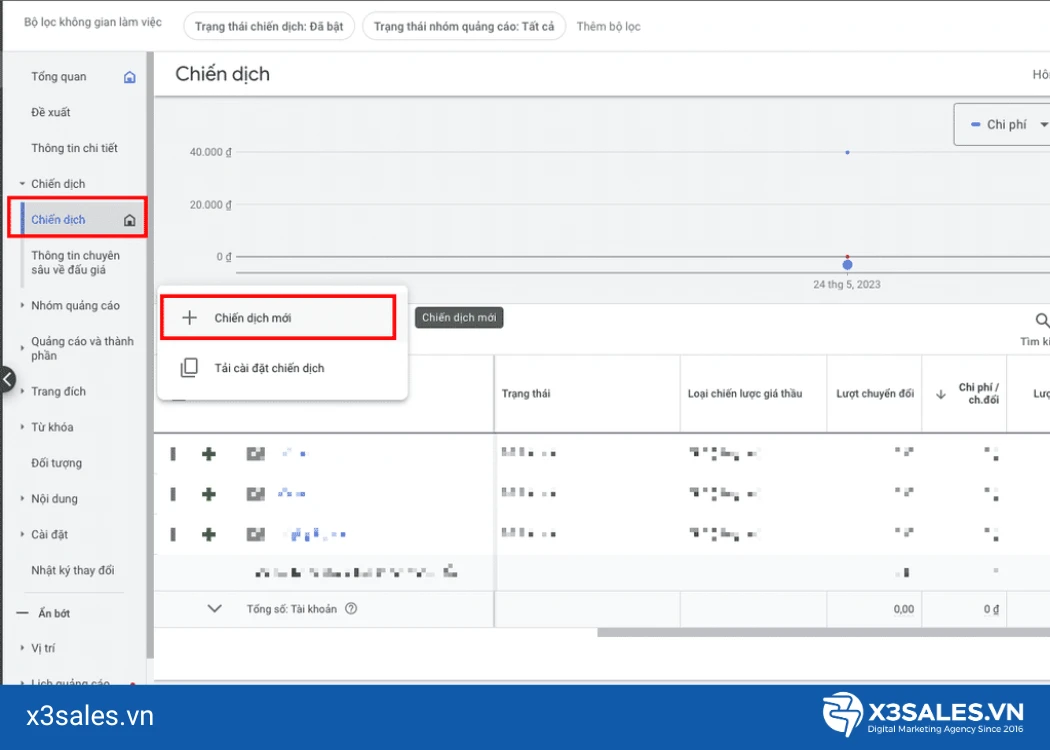Expand Quảng cáo và thành phần

pyautogui.click(x=22, y=348)
